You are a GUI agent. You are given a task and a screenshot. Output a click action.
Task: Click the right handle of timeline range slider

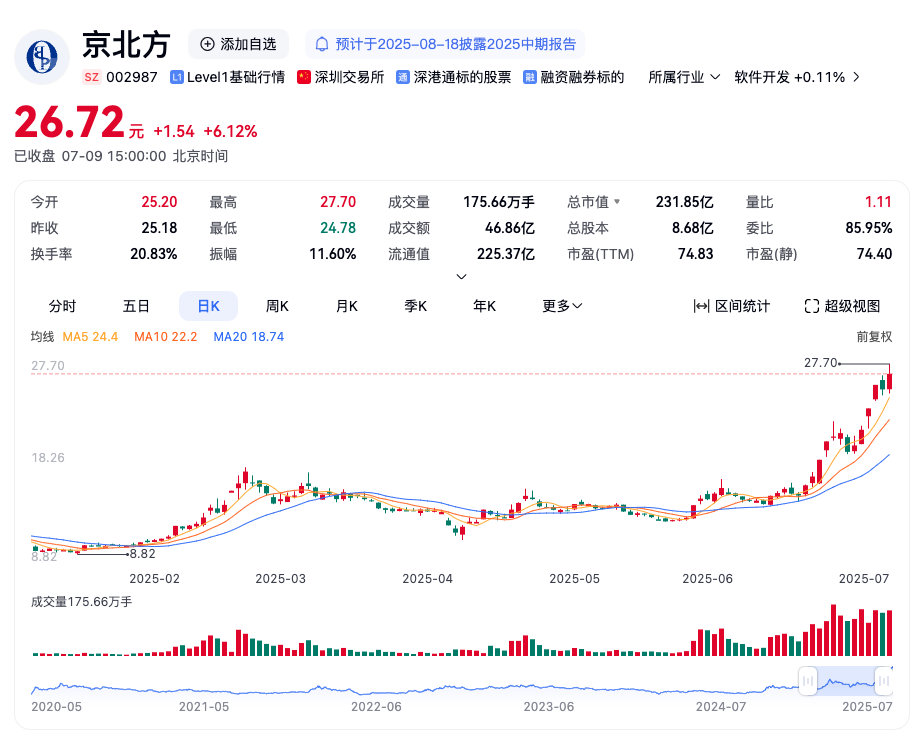pyautogui.click(x=884, y=681)
